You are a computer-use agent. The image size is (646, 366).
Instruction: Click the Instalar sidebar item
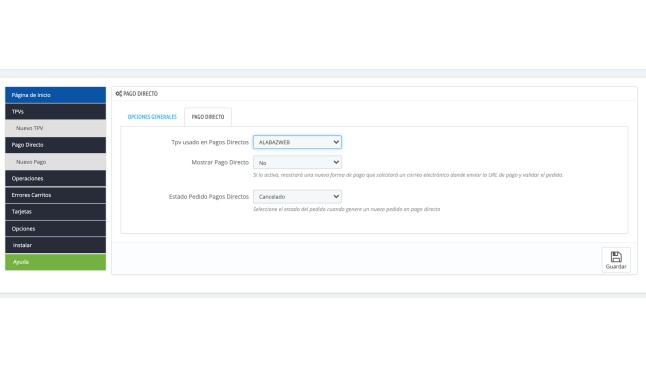pyautogui.click(x=55, y=245)
